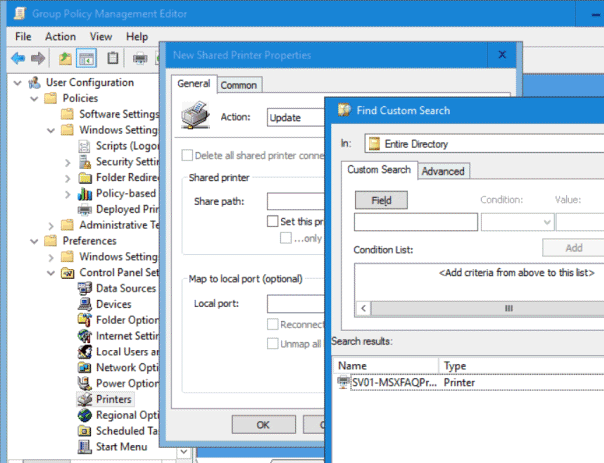
Task: Toggle the Unmap all checkbox
Action: (273, 343)
